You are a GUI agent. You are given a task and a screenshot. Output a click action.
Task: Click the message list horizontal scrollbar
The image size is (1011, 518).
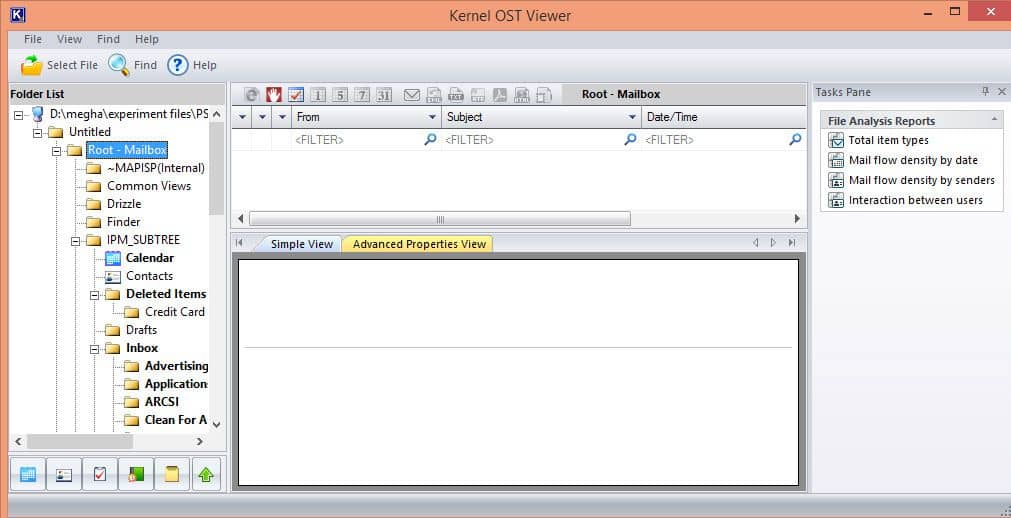click(440, 219)
